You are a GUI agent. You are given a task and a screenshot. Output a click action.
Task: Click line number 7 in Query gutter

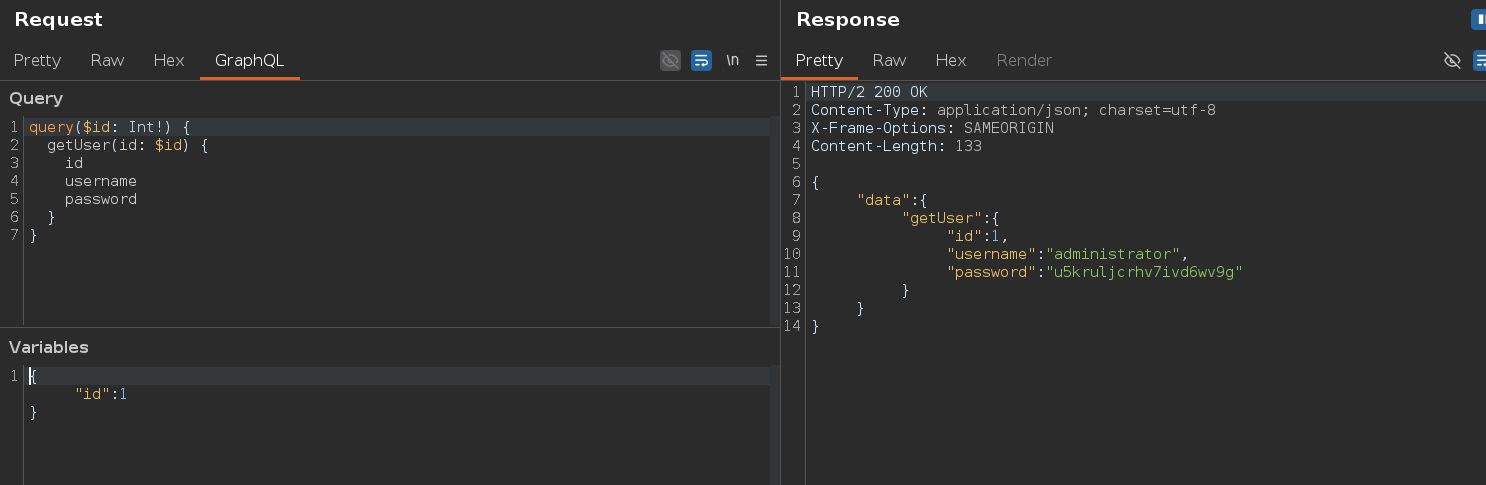coord(14,235)
